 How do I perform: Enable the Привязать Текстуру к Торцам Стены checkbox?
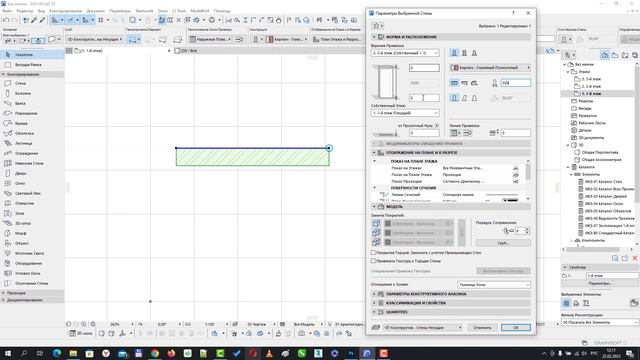coord(373,261)
